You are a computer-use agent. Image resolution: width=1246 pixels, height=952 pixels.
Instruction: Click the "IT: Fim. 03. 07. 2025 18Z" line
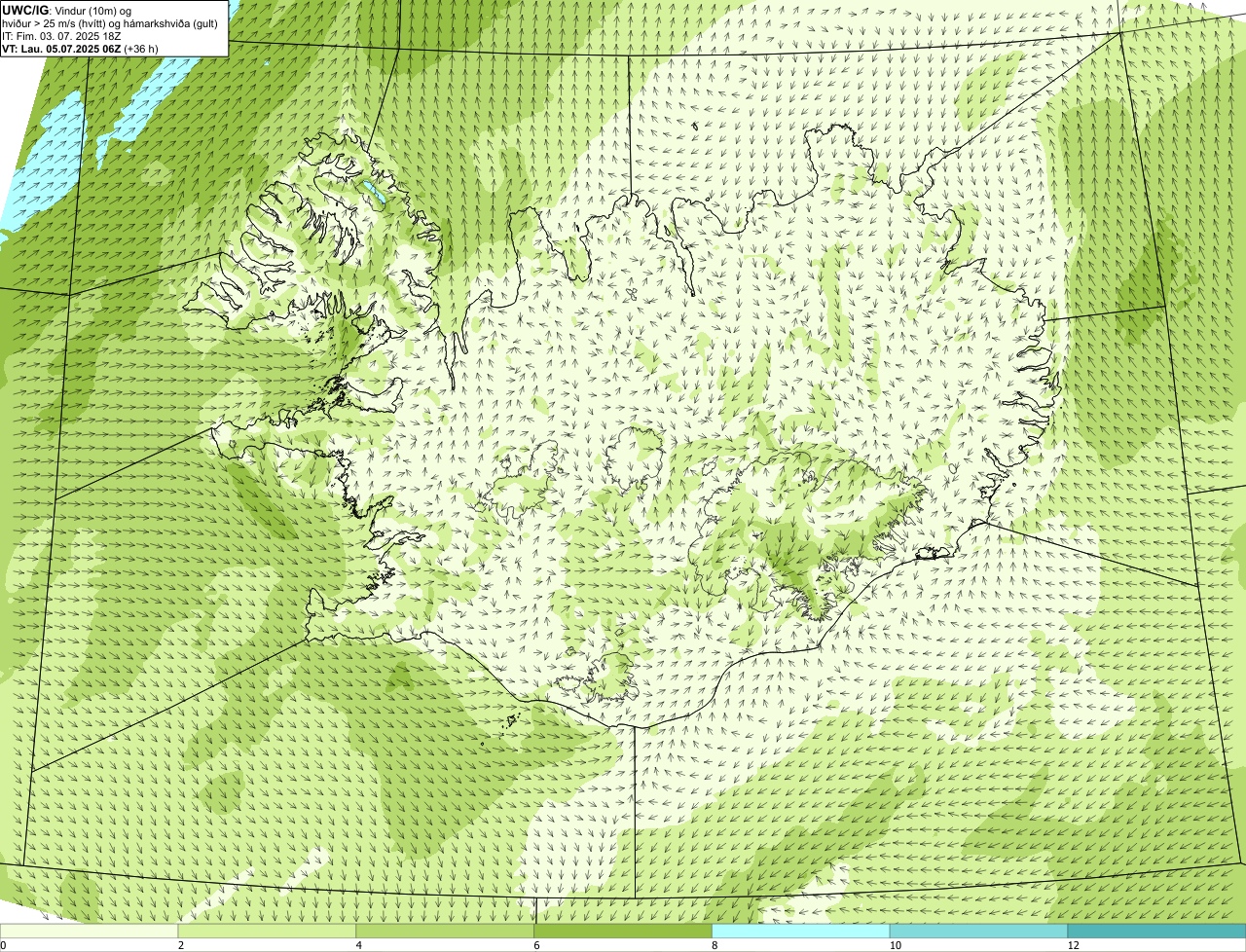click(61, 36)
